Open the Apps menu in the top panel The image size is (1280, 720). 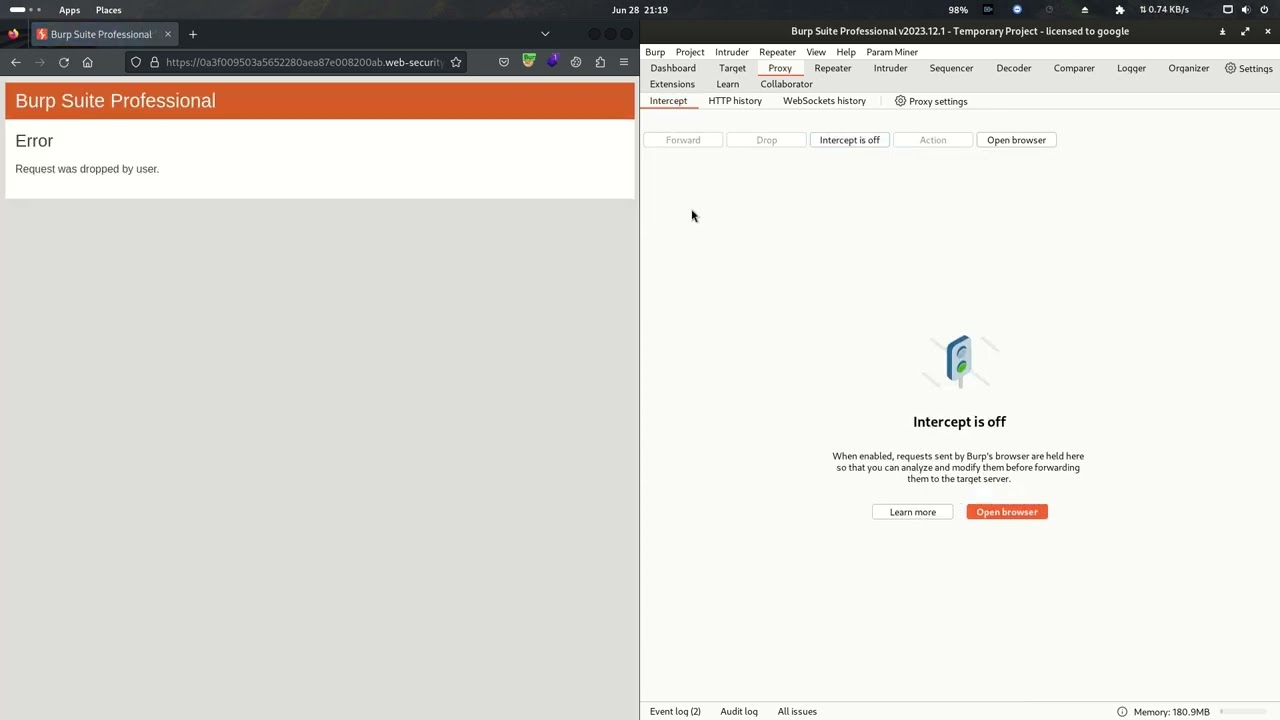(69, 10)
